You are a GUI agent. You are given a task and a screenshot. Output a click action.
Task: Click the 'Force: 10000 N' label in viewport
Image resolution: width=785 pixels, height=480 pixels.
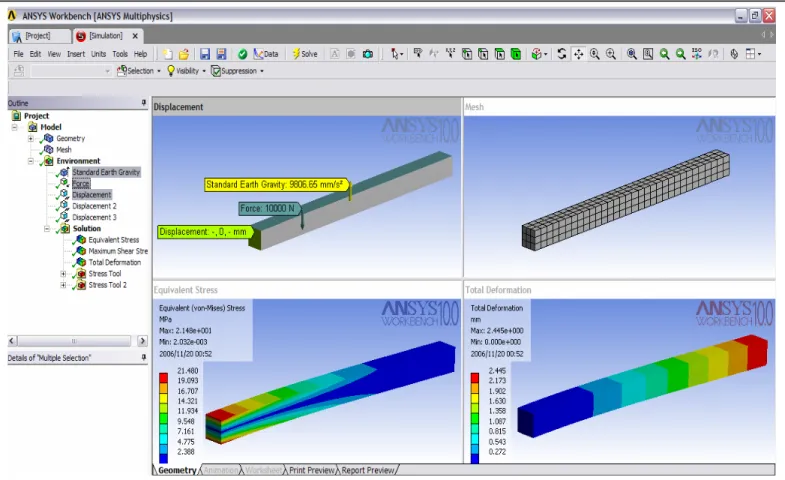point(268,208)
